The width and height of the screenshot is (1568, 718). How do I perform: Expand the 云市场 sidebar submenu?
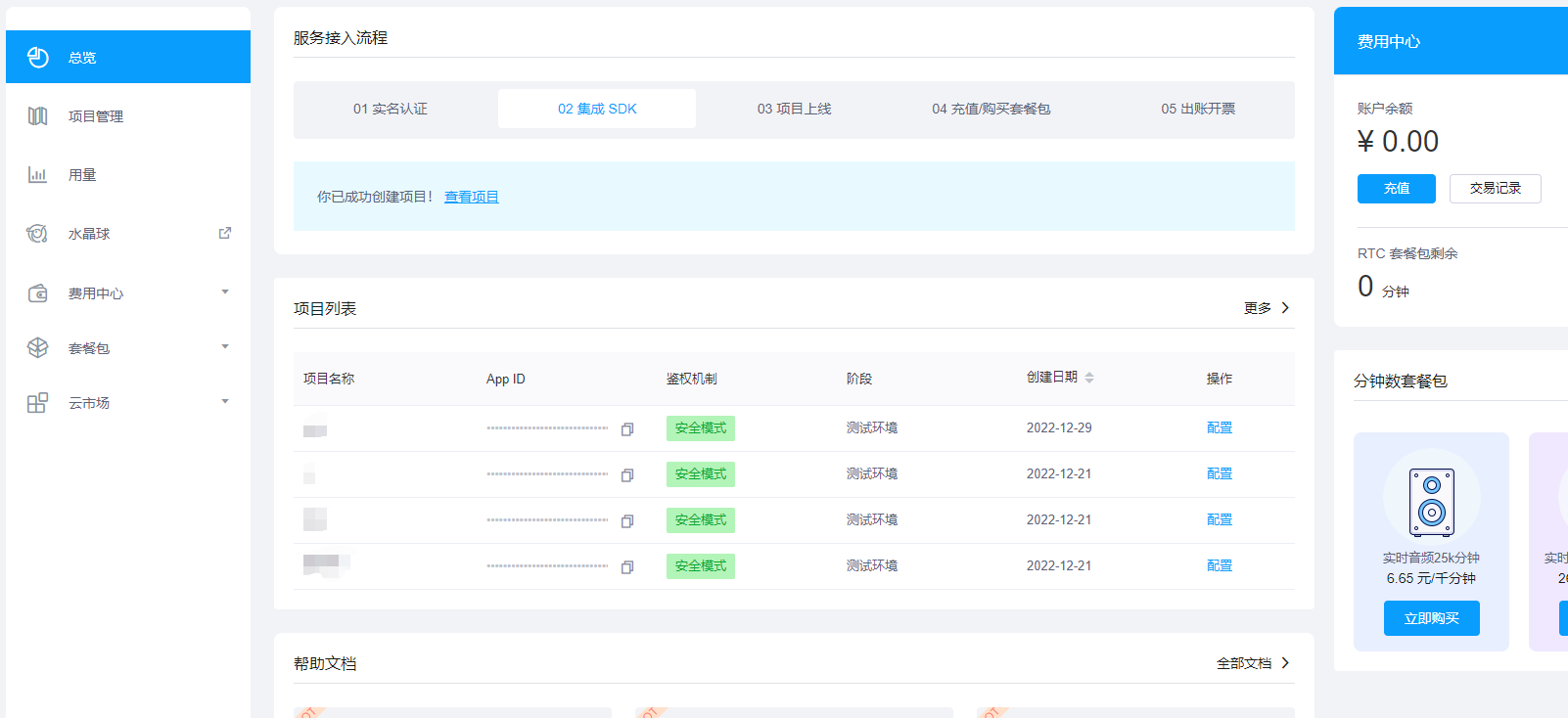(x=225, y=401)
